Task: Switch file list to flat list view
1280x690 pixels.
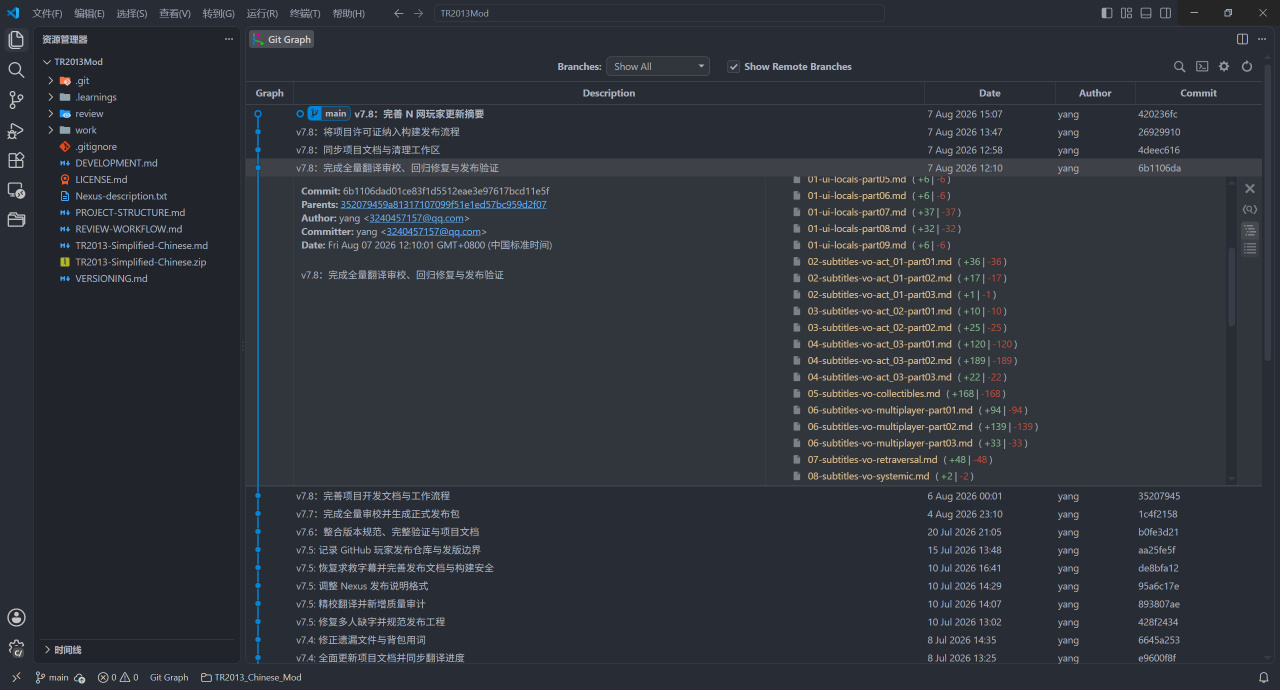Action: pyautogui.click(x=1249, y=248)
